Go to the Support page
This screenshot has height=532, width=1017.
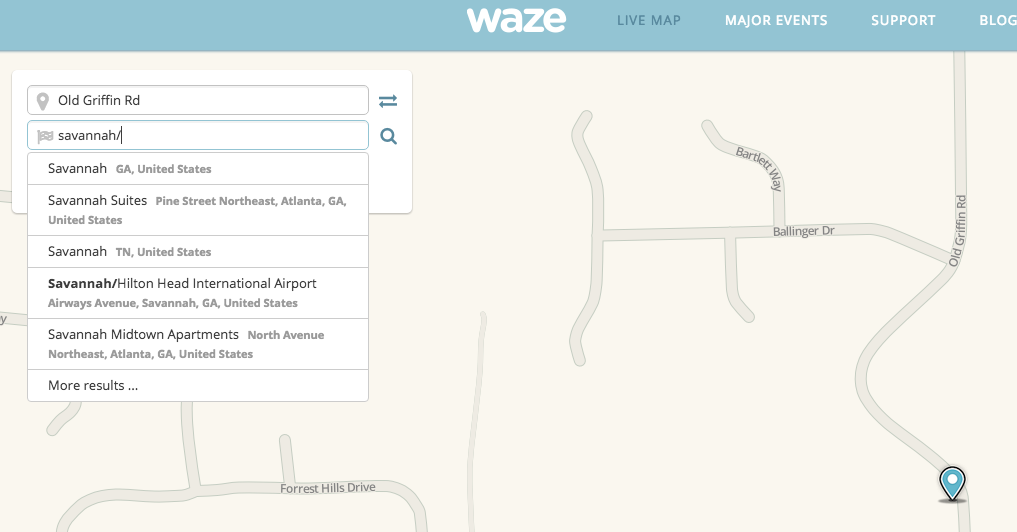pyautogui.click(x=903, y=20)
